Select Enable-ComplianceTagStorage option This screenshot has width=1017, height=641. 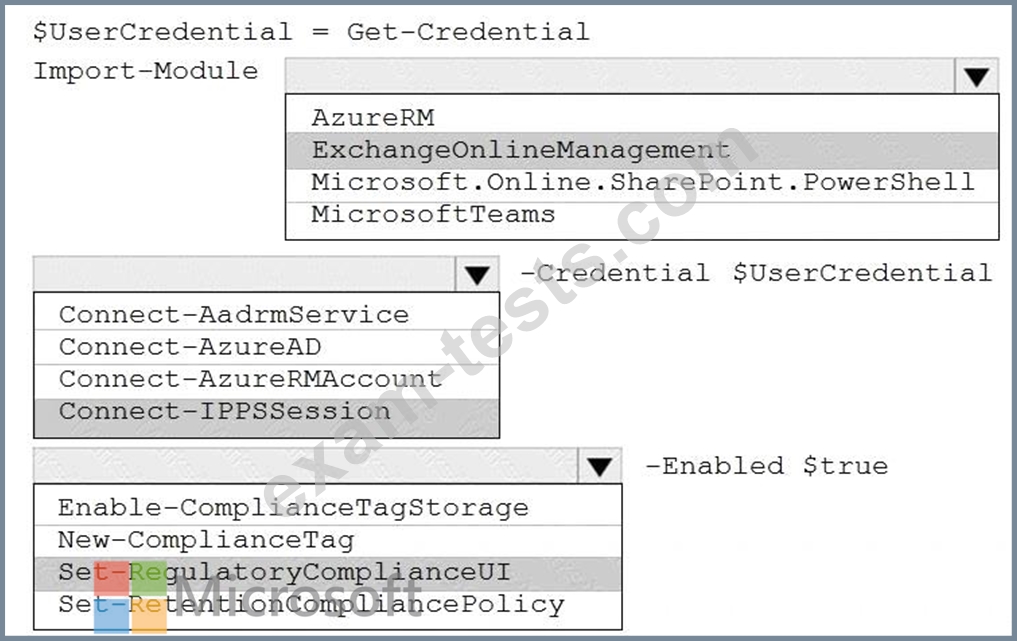point(293,508)
